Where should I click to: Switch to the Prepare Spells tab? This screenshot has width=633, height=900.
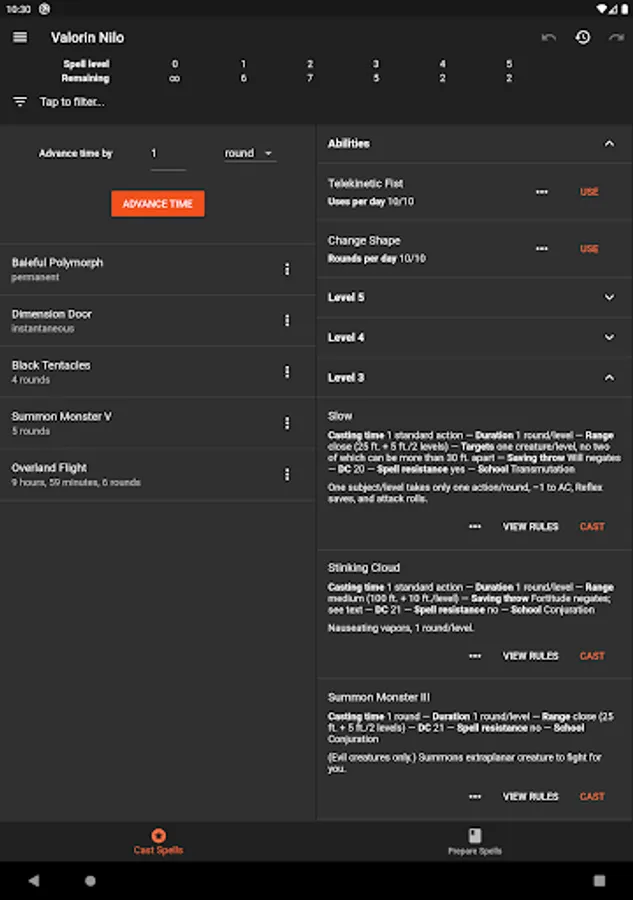(x=475, y=841)
